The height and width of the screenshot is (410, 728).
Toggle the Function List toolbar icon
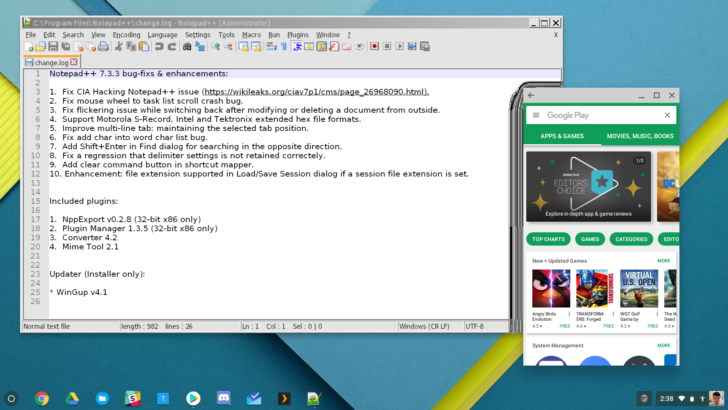(x=334, y=46)
